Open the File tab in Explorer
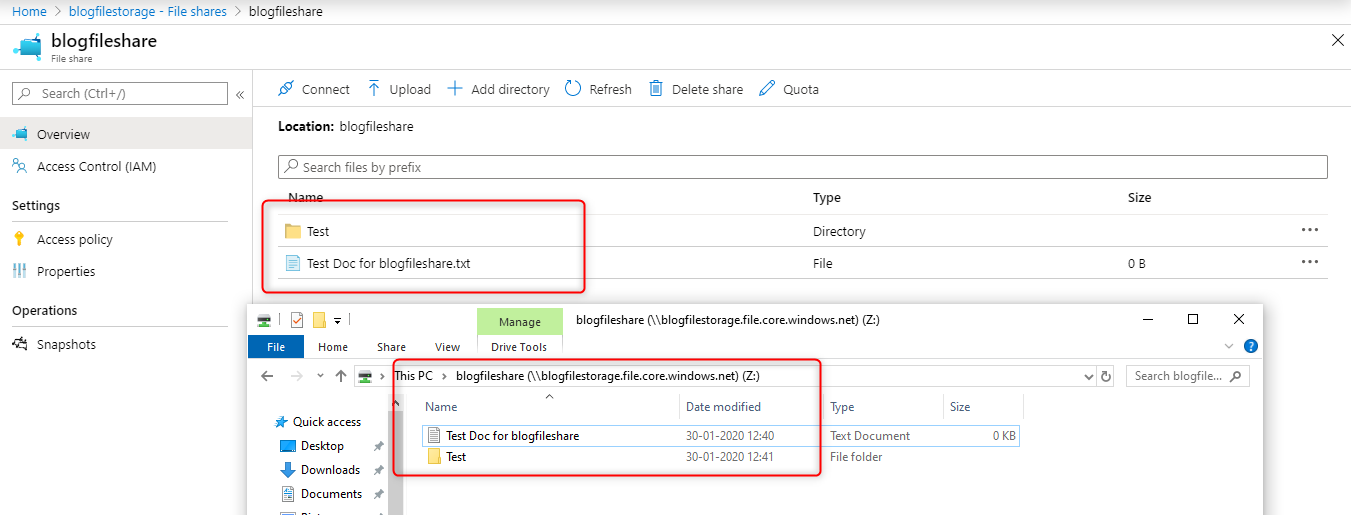Screen dimensions: 1351x515 click(276, 347)
